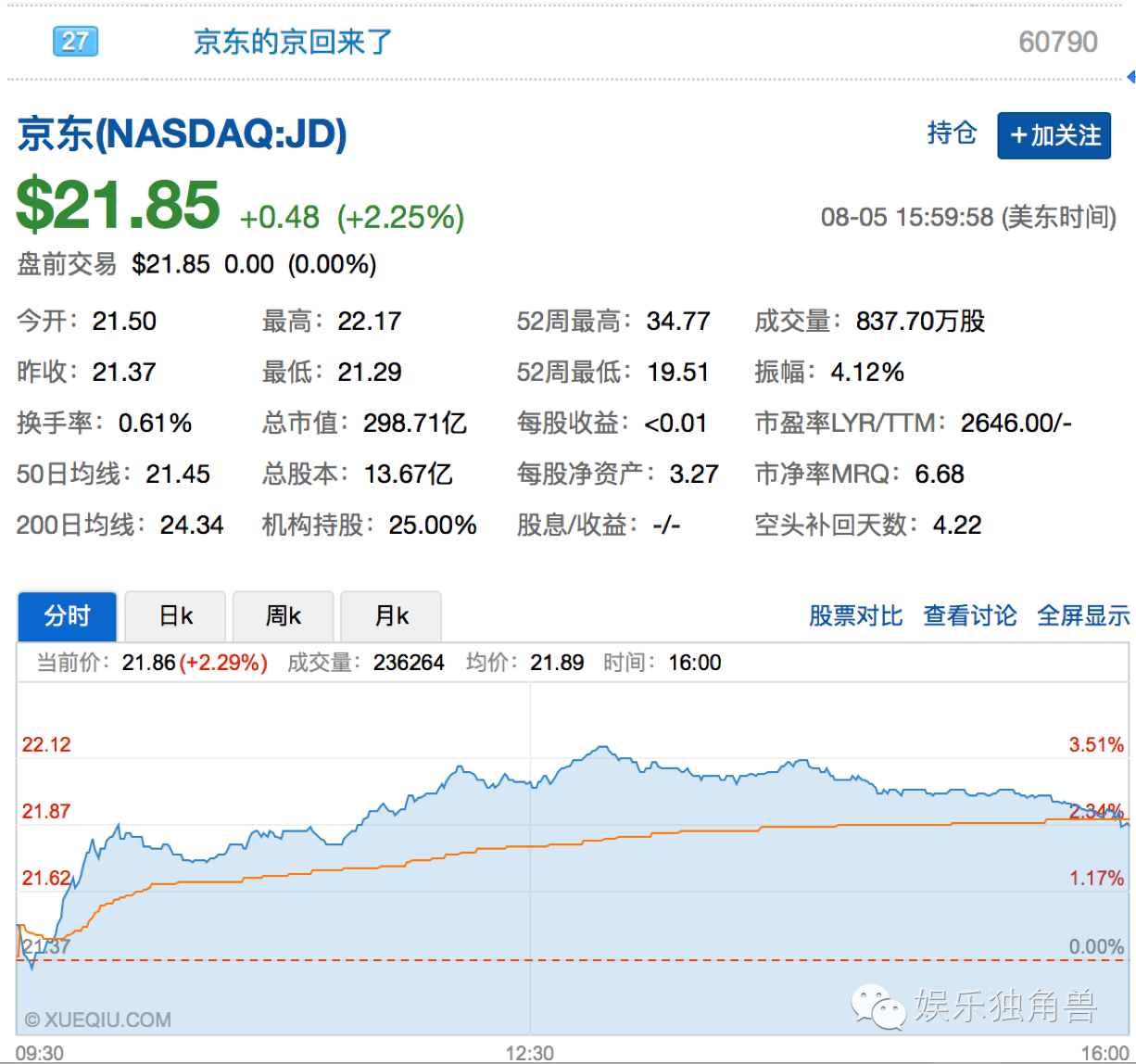Click the 全屏显示 fullscreen link
This screenshot has height=1064, width=1136.
tap(1083, 615)
